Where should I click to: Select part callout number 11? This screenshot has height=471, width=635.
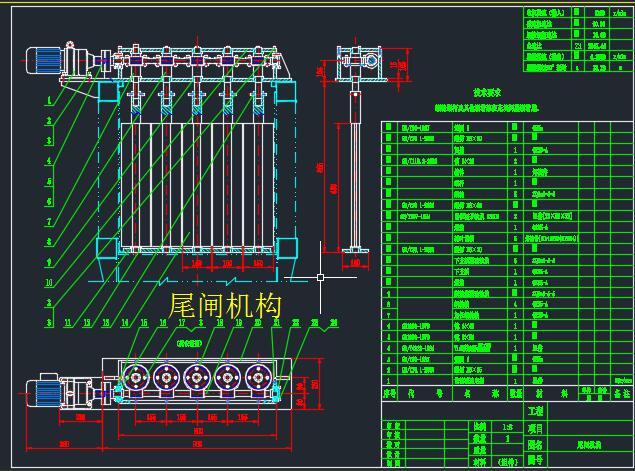[68, 323]
